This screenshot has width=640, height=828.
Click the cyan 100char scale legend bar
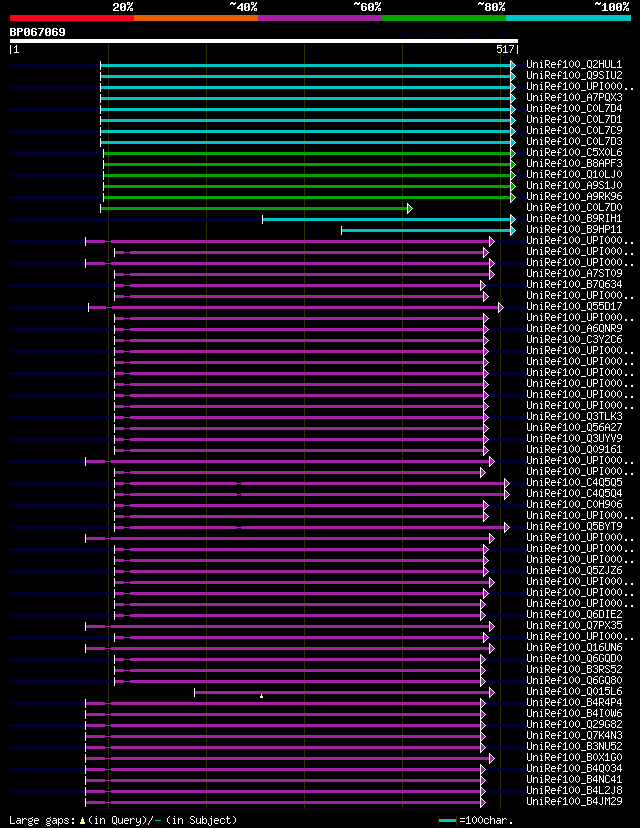coord(447,820)
